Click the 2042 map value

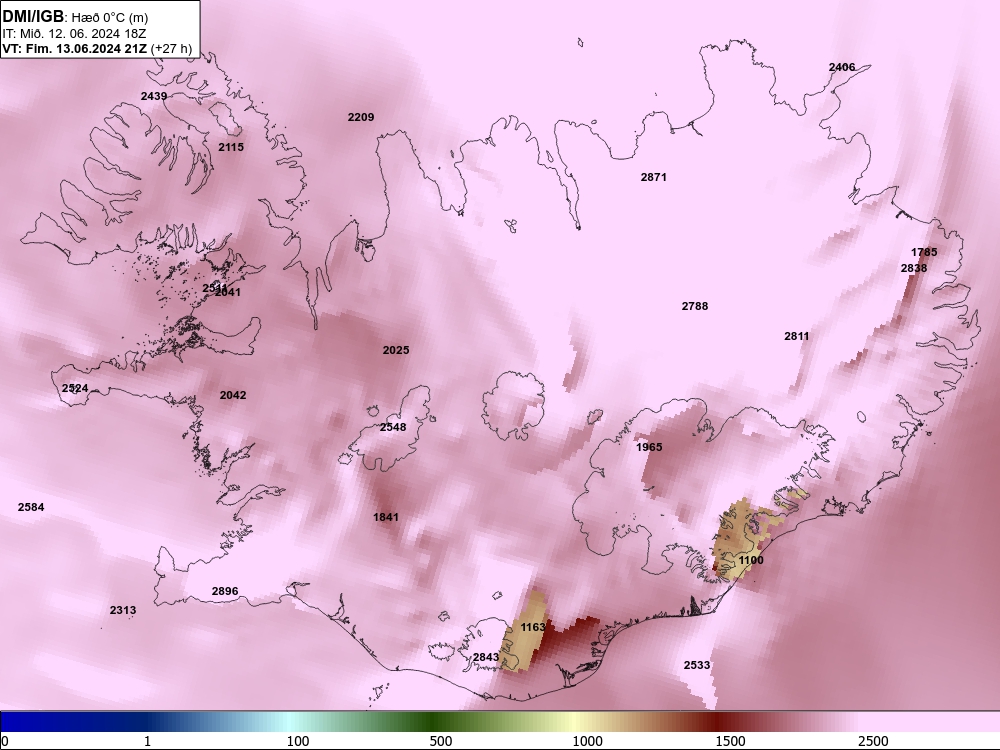(x=233, y=395)
